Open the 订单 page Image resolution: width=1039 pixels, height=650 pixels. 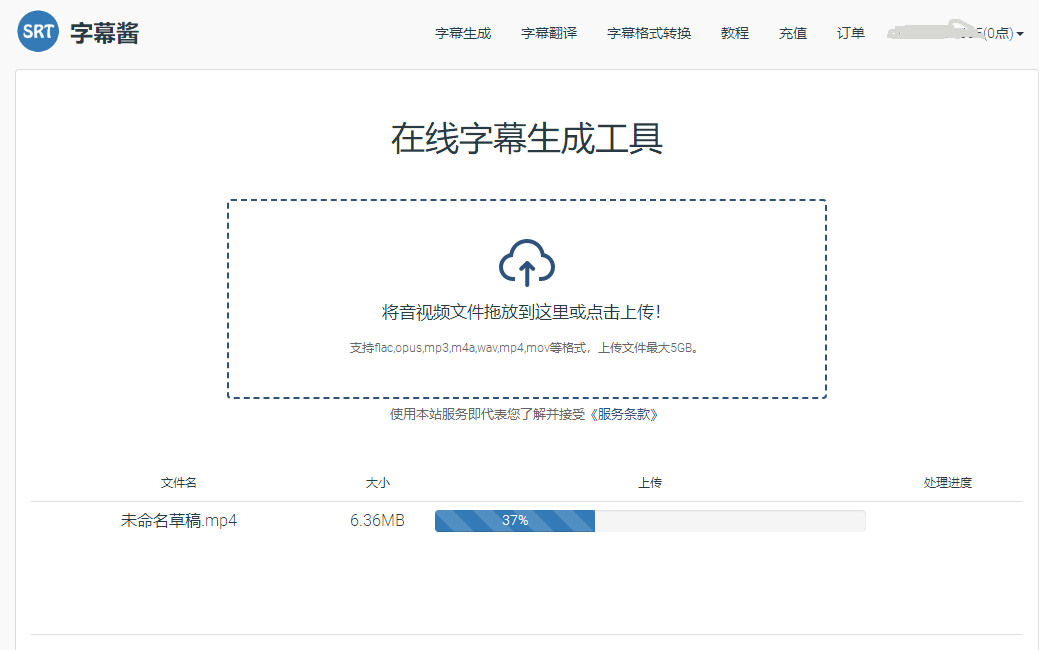tap(851, 33)
